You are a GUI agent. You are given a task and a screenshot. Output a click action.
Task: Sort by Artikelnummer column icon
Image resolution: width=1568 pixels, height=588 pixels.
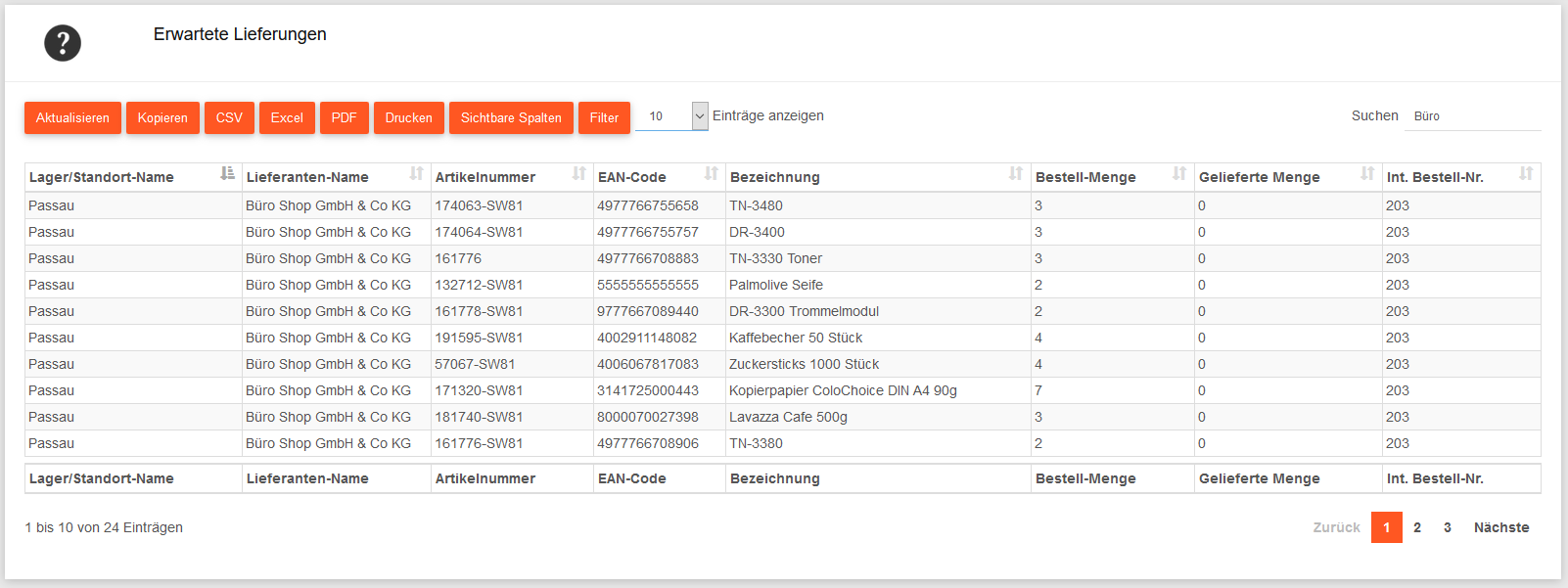click(578, 174)
